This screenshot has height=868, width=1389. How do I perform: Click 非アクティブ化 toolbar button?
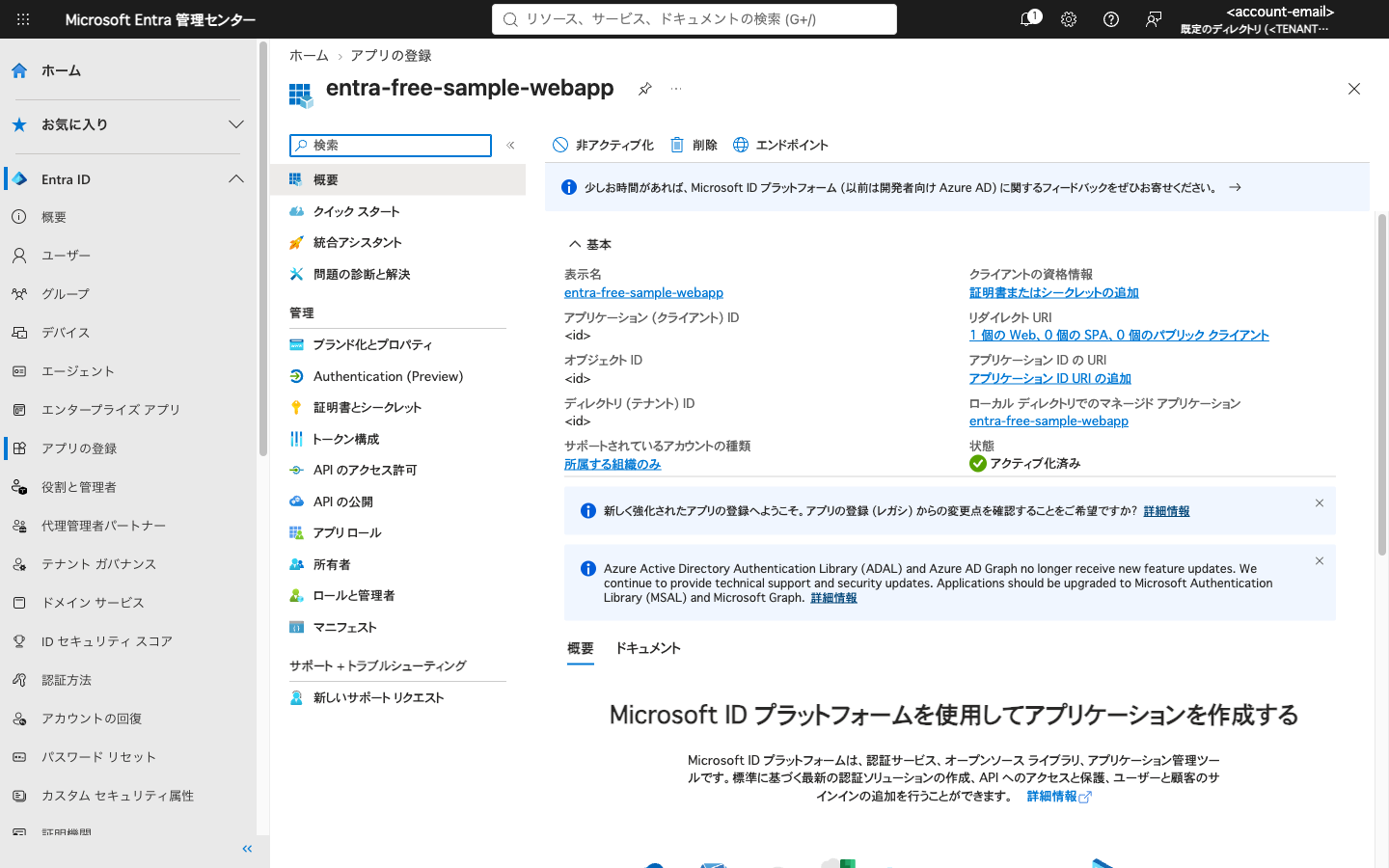pos(603,145)
